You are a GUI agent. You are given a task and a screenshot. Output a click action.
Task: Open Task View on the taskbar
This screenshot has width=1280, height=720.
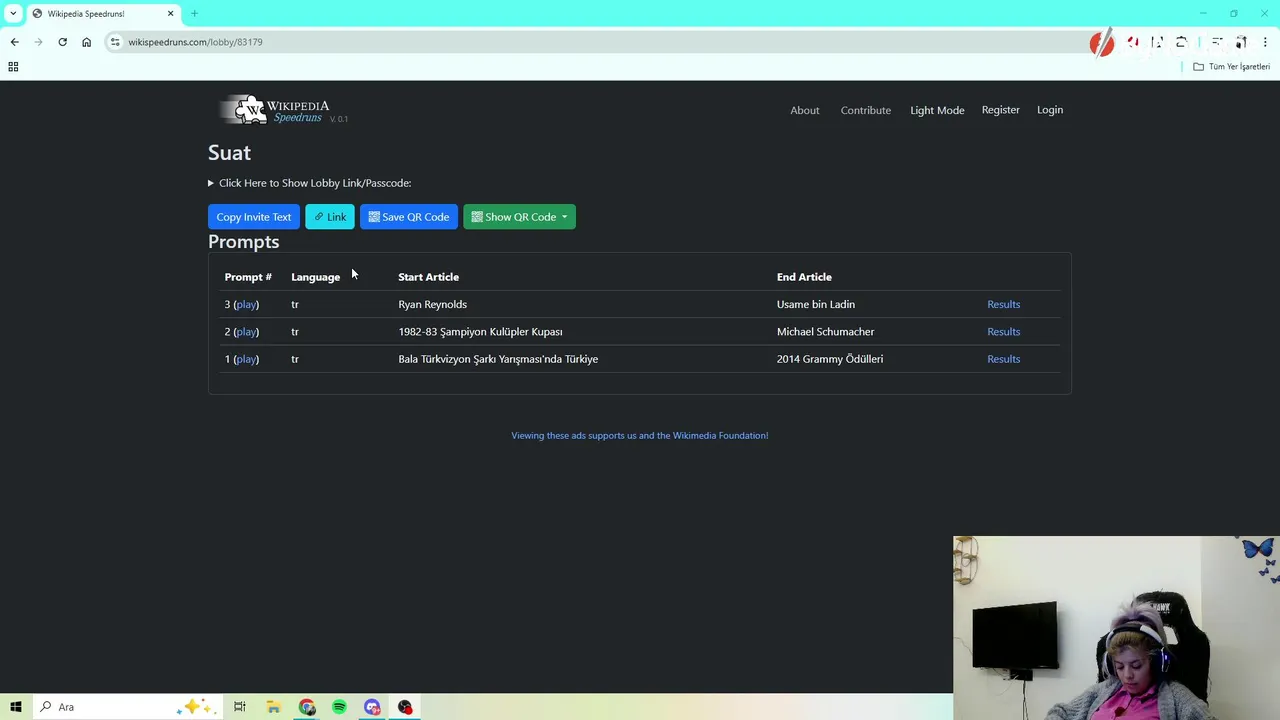pyautogui.click(x=240, y=707)
